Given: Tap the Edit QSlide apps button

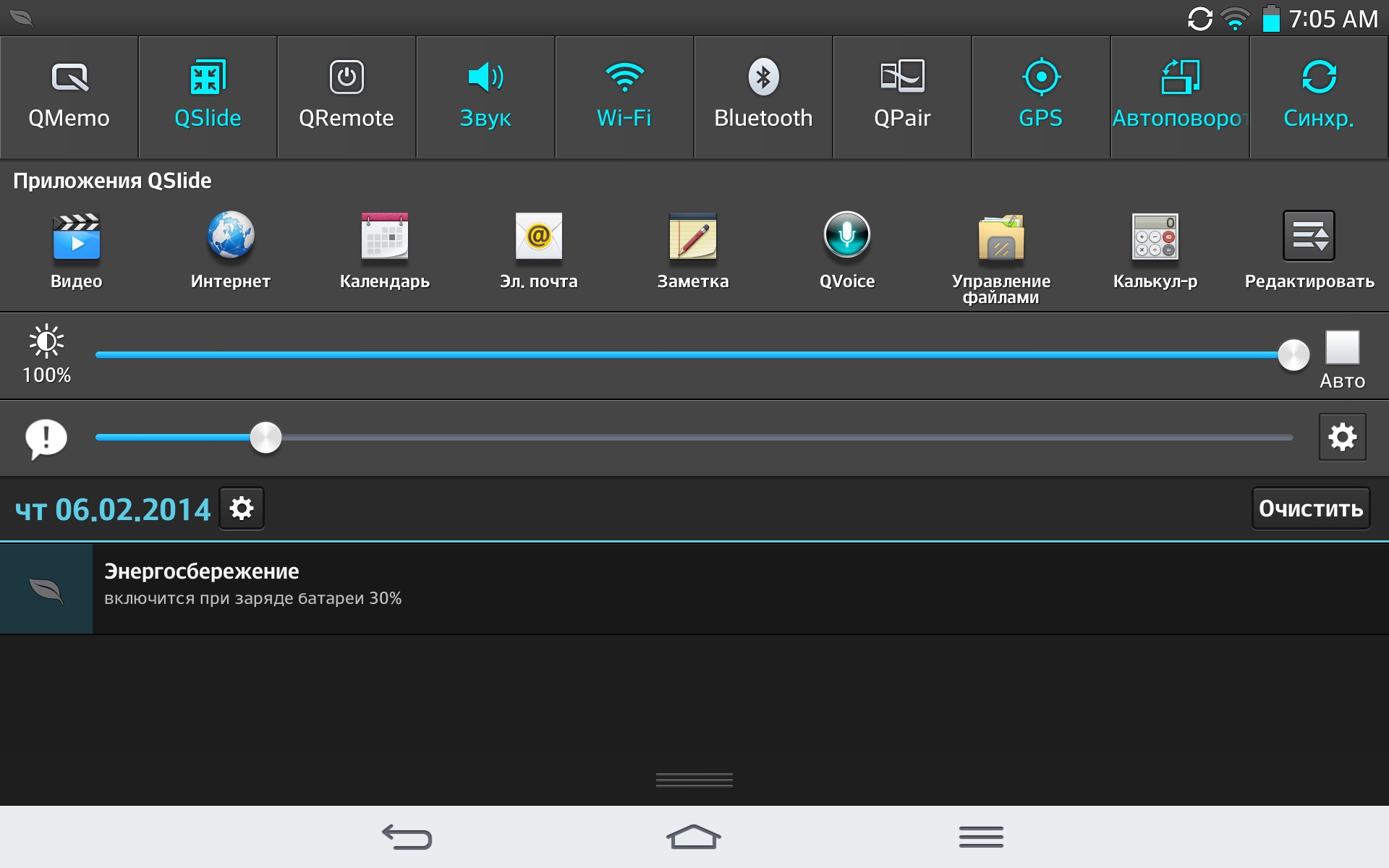Looking at the screenshot, I should tap(1309, 237).
